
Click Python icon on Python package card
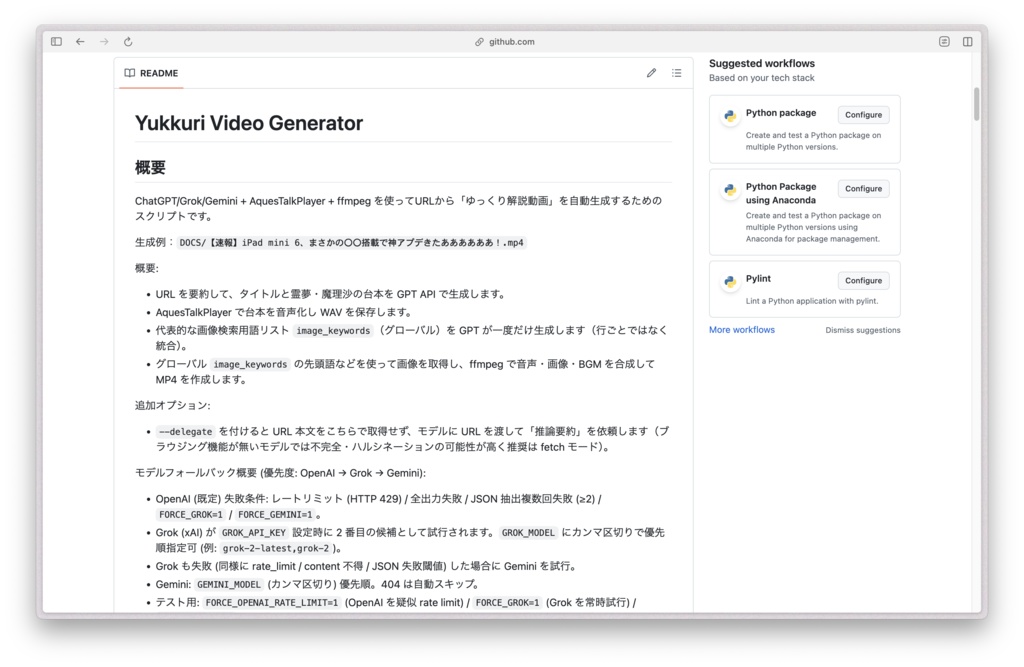tap(730, 116)
